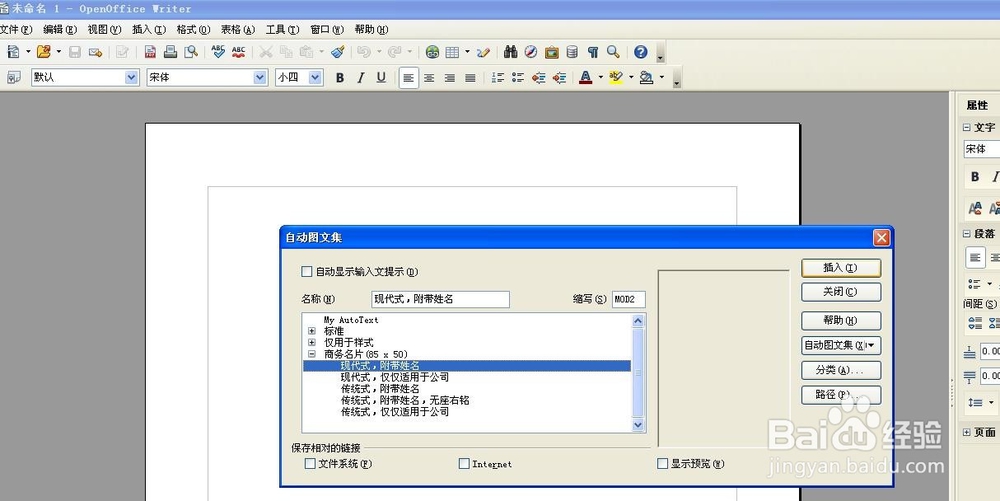Screen dimensions: 1000x501
Task: Expand the 页面 section in sidebar
Action: tap(966, 432)
